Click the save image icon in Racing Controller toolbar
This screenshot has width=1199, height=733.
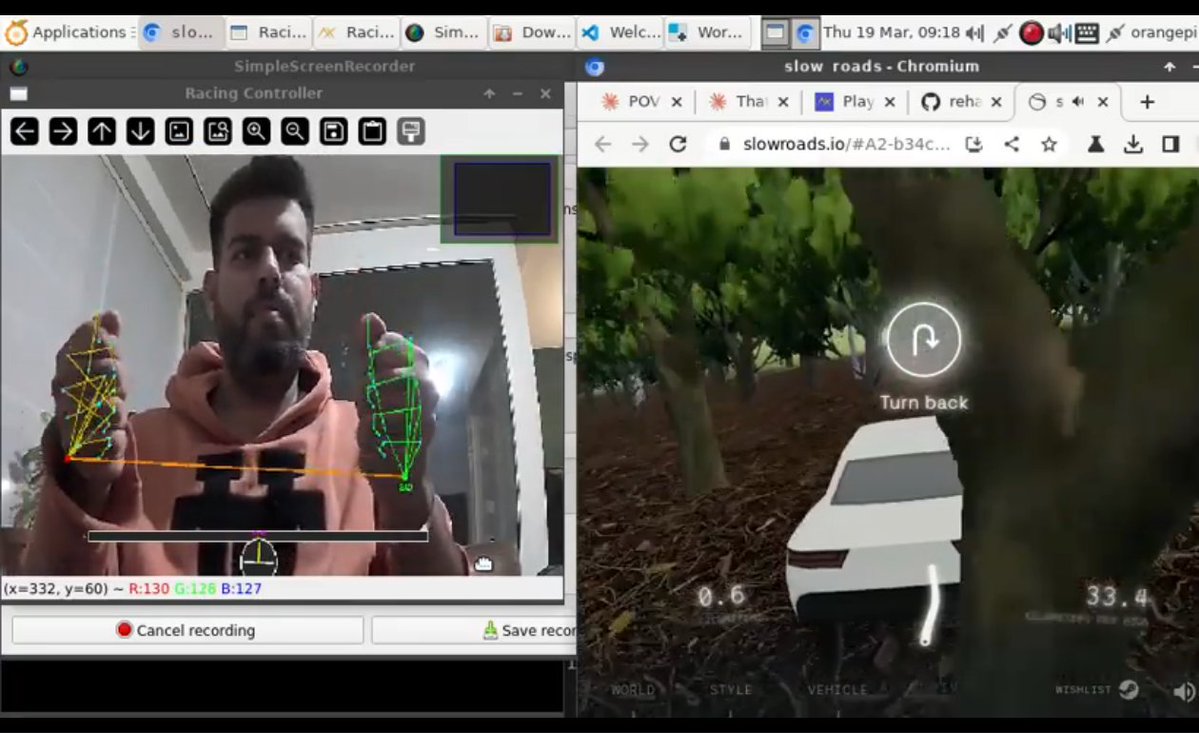pyautogui.click(x=332, y=131)
